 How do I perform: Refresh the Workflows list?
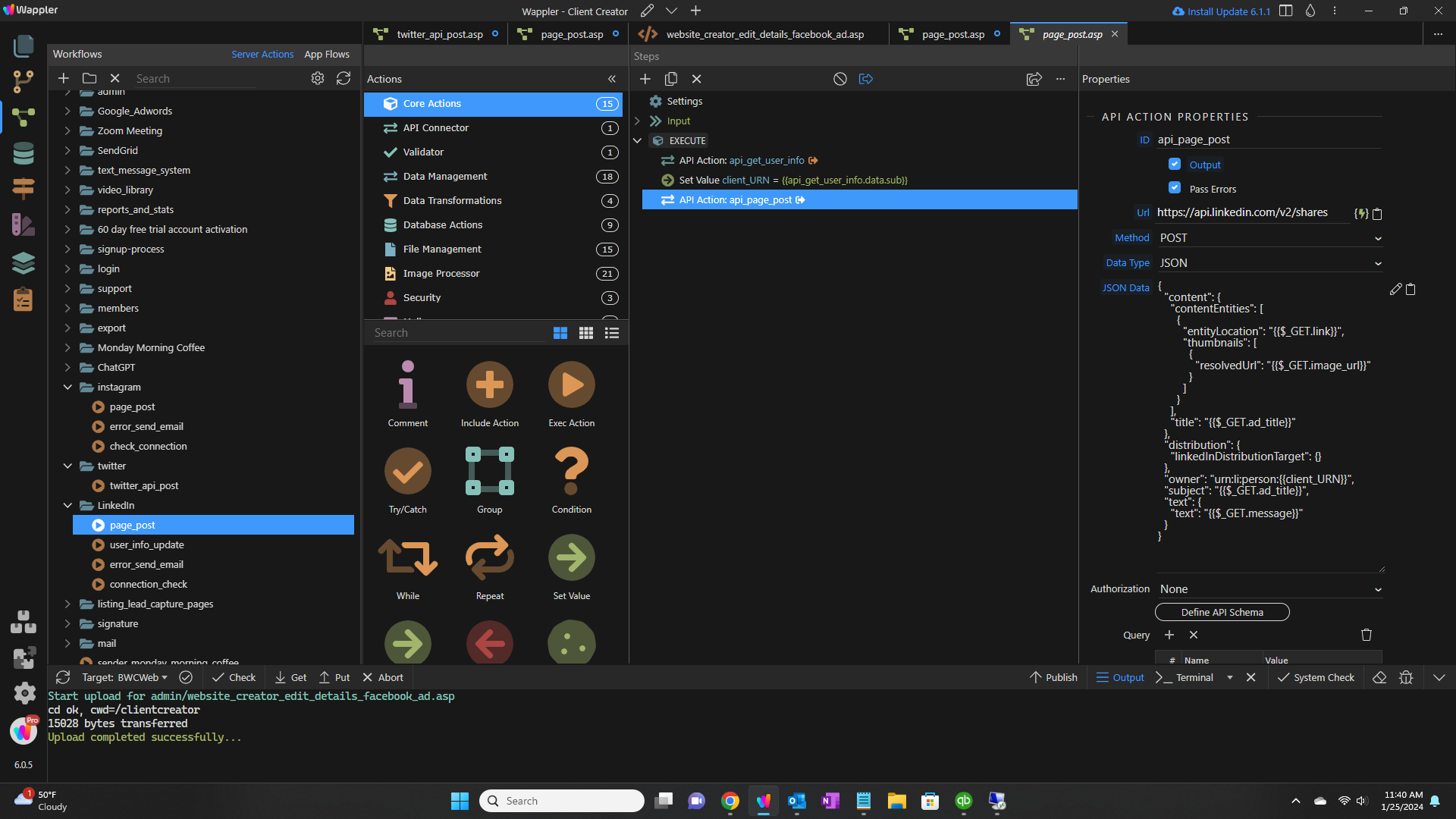point(344,78)
